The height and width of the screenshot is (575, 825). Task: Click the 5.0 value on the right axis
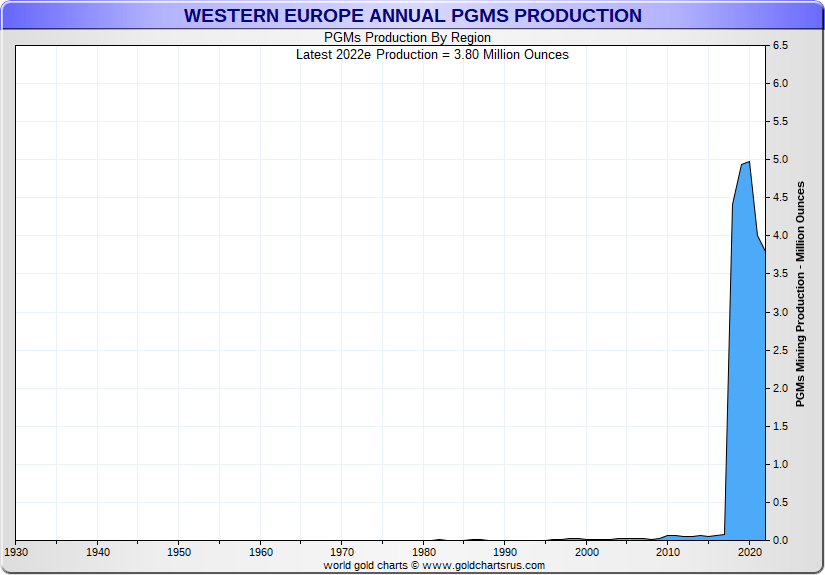pyautogui.click(x=780, y=160)
